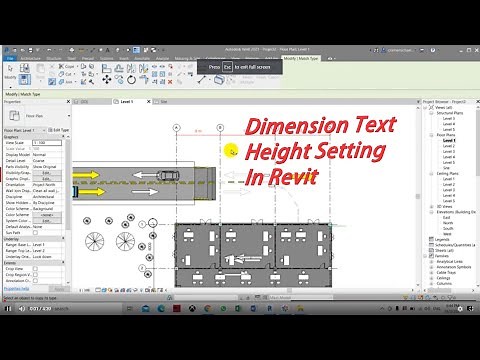Switch to Architecture ribbon tab
The width and height of the screenshot is (480, 360).
pyautogui.click(x=30, y=58)
